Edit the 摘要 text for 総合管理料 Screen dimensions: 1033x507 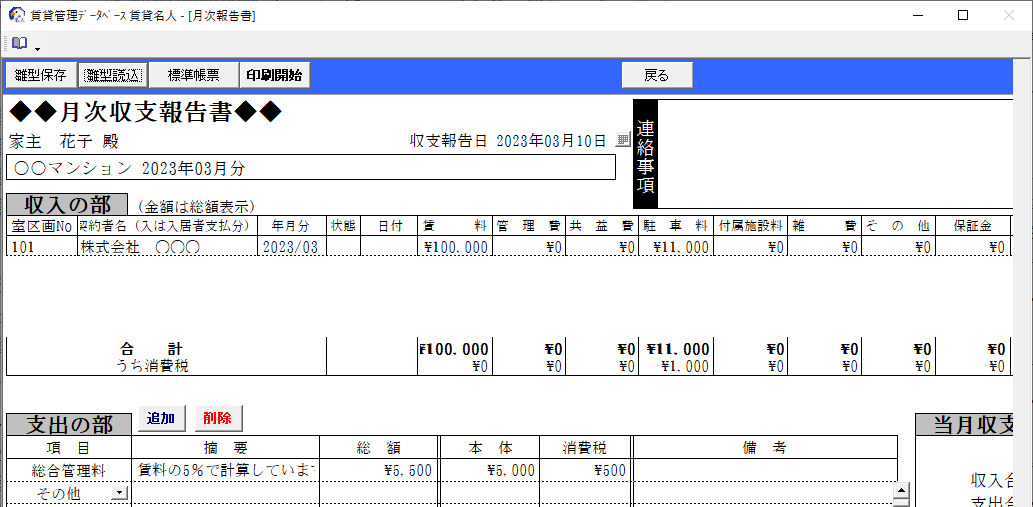(x=225, y=470)
